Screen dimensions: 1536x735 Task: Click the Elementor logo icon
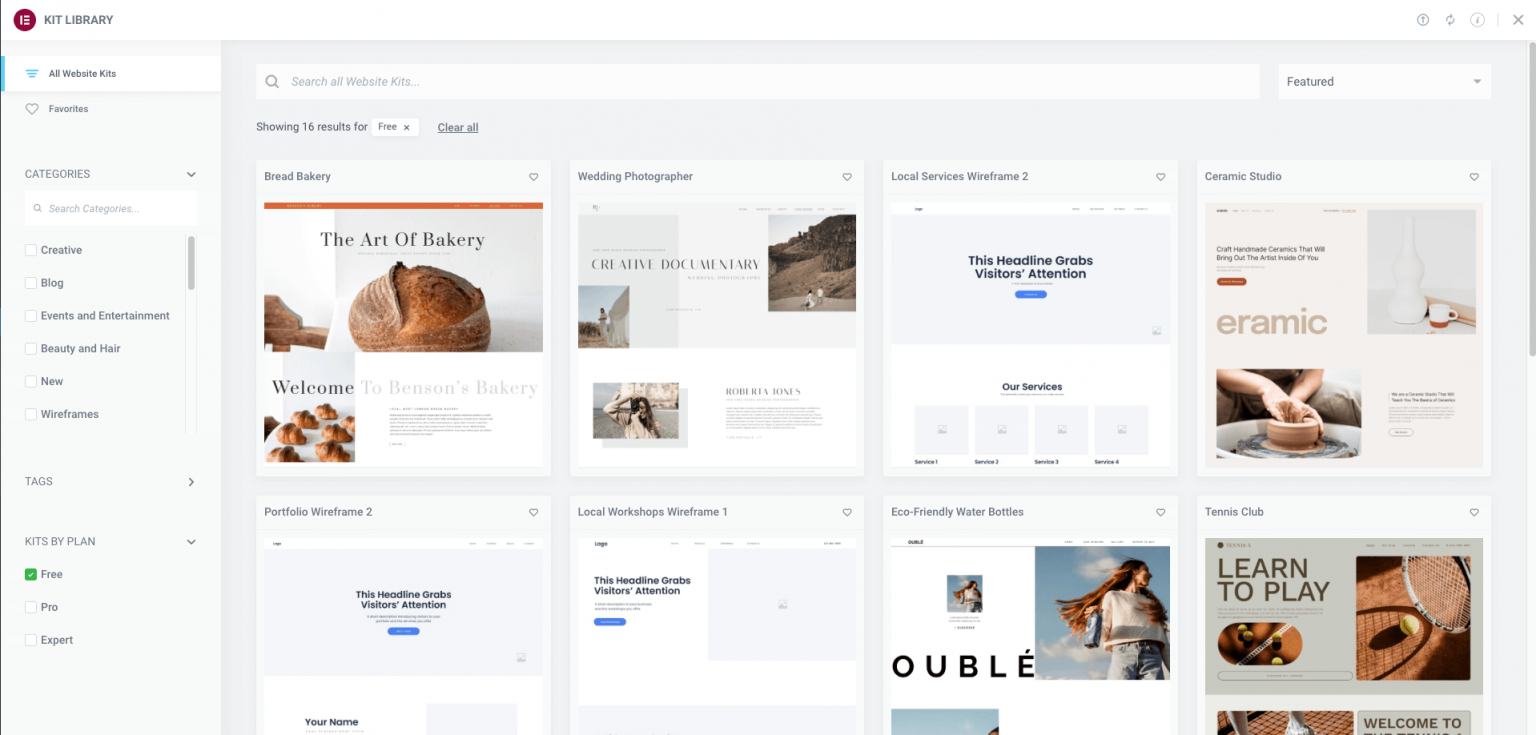[24, 20]
